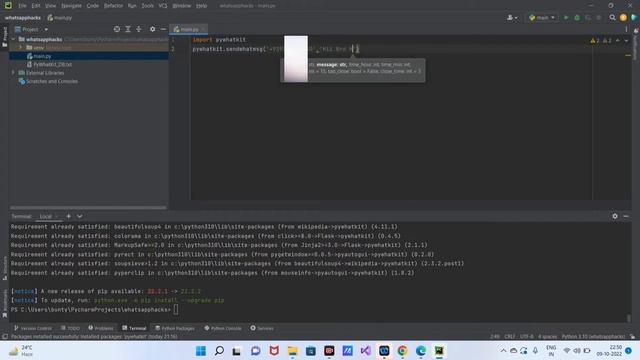Go to previous highlighted problem arrow
Image resolution: width=640 pixels, height=360 pixels.
click(x=618, y=40)
